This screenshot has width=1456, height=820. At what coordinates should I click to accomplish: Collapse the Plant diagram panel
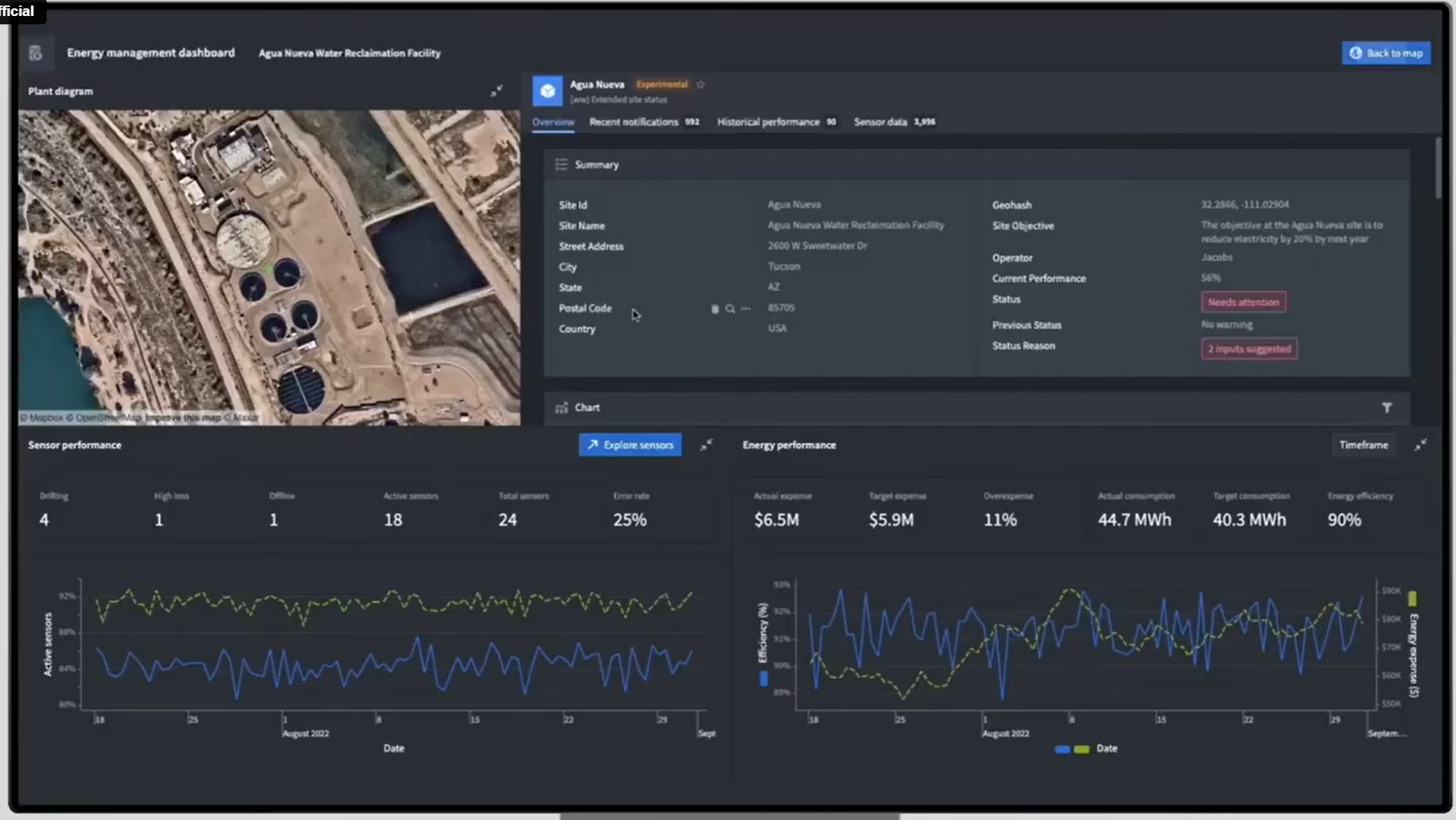point(497,91)
